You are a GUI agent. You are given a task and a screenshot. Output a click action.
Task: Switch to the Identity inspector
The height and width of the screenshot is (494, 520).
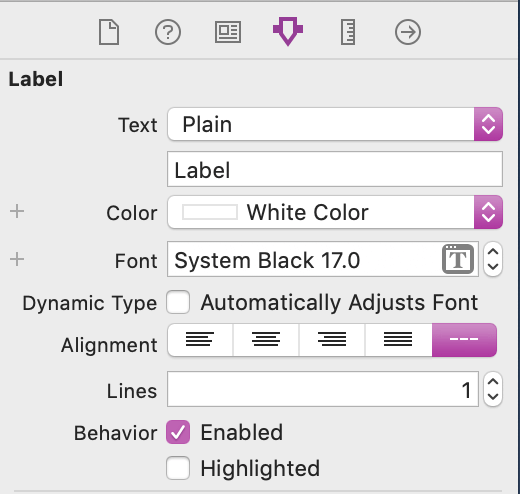point(228,32)
